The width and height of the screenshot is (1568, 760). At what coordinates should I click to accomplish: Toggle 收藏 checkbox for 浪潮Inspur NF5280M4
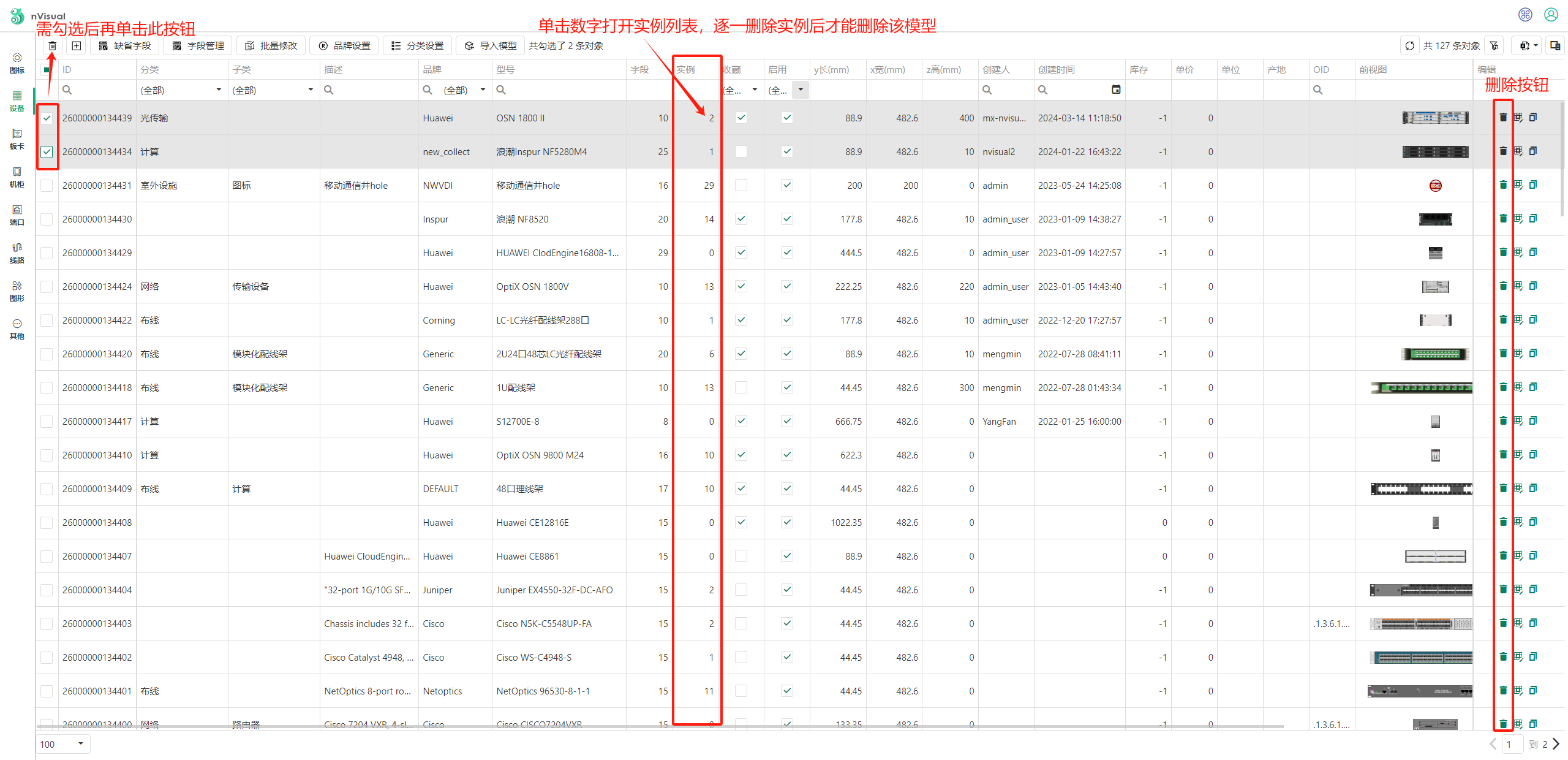[741, 151]
